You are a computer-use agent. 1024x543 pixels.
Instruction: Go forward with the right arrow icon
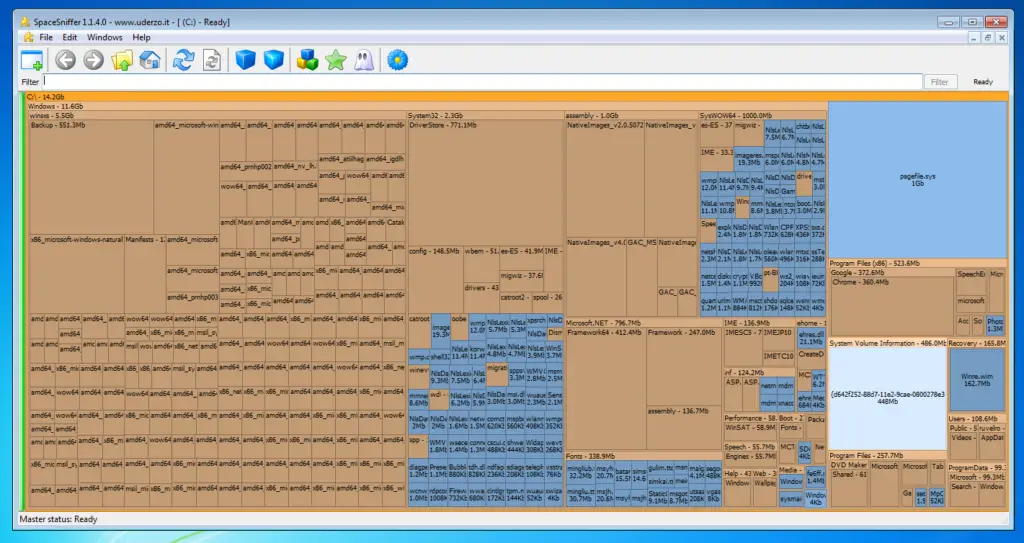[x=93, y=60]
